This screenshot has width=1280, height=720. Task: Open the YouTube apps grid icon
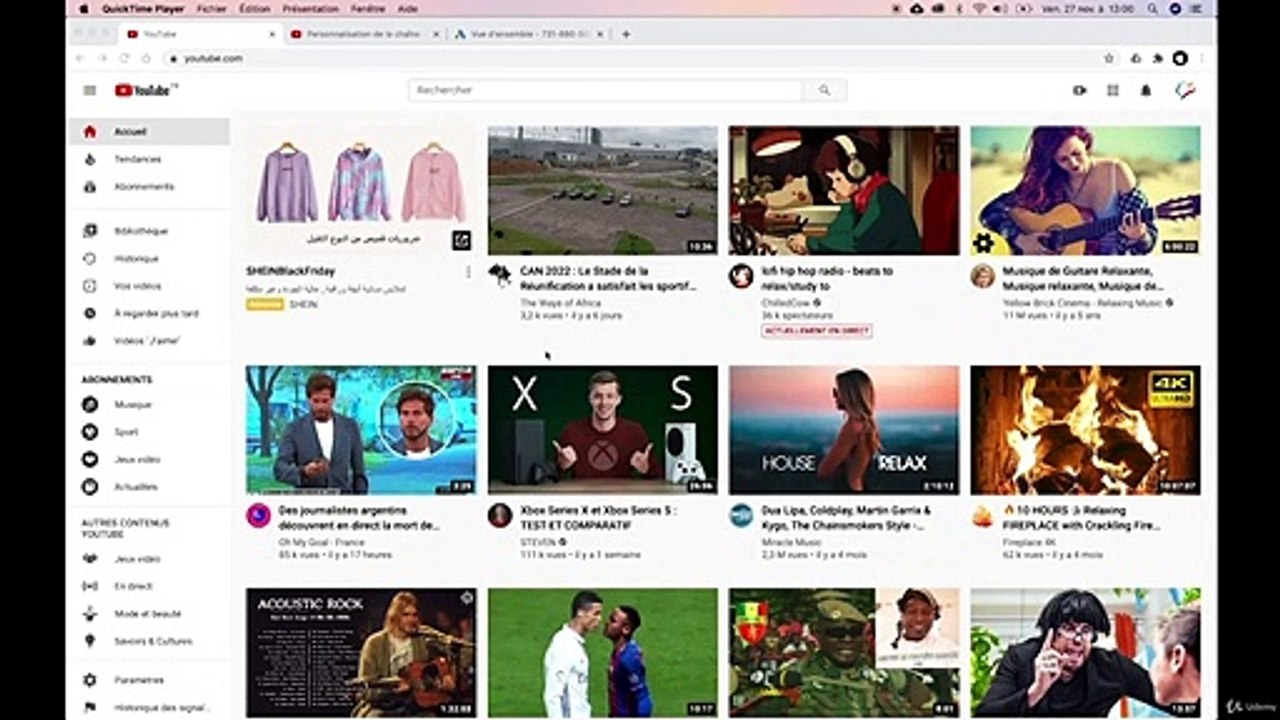[x=1113, y=90]
